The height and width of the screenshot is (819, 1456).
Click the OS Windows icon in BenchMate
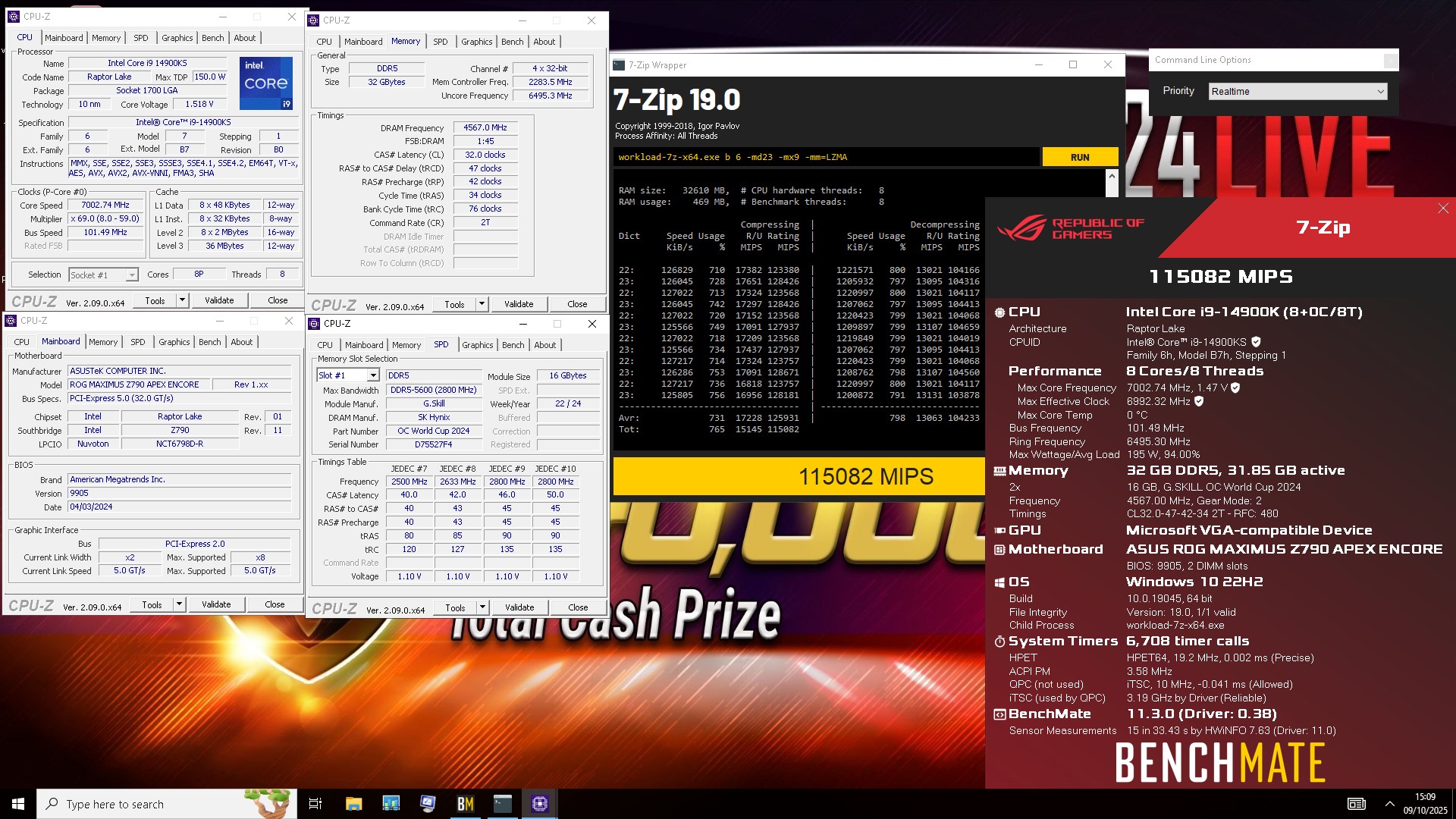[999, 582]
